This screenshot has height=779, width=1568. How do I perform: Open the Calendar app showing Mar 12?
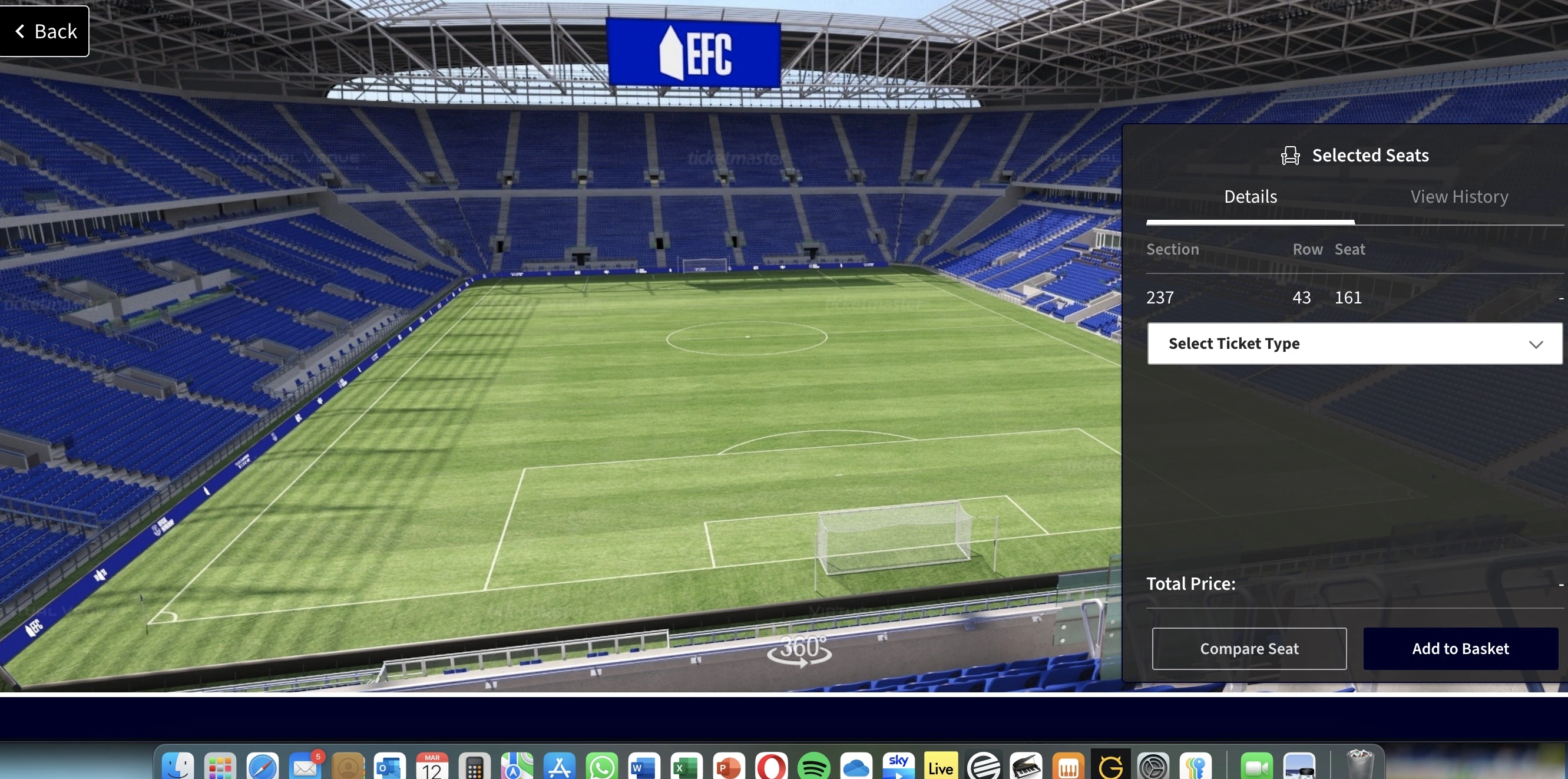point(432,767)
